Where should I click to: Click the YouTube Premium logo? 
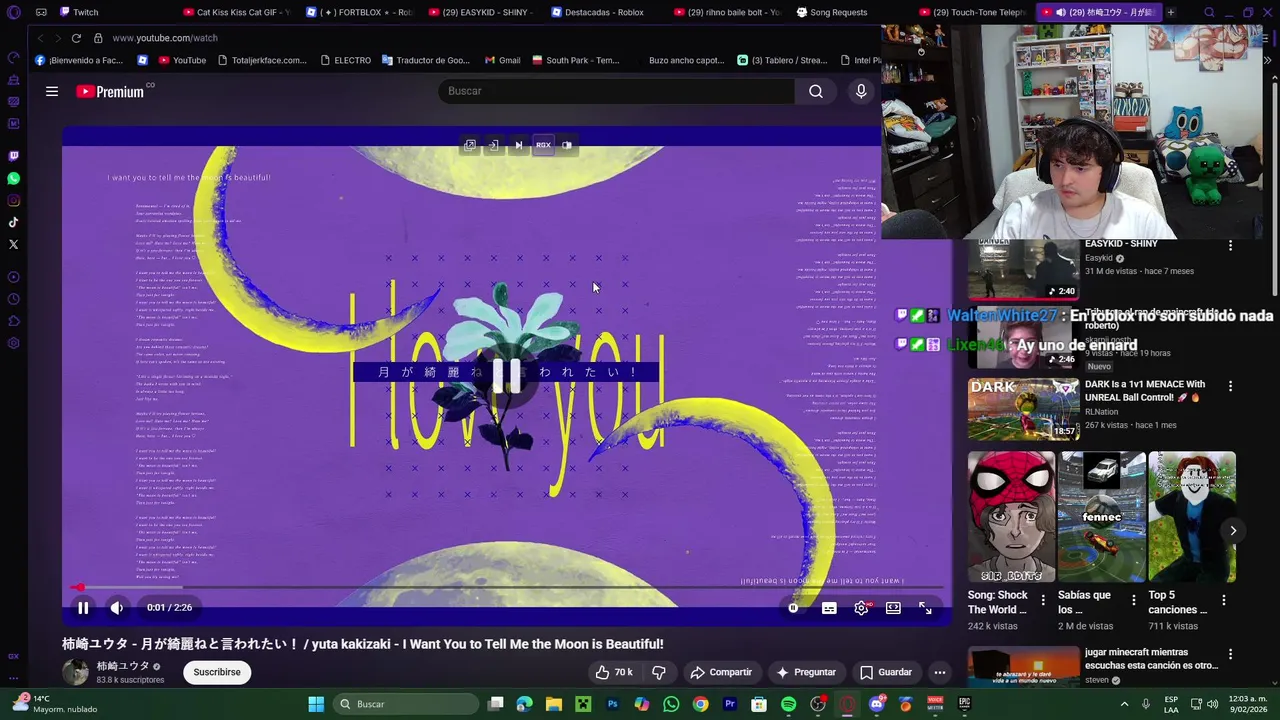pyautogui.click(x=110, y=91)
